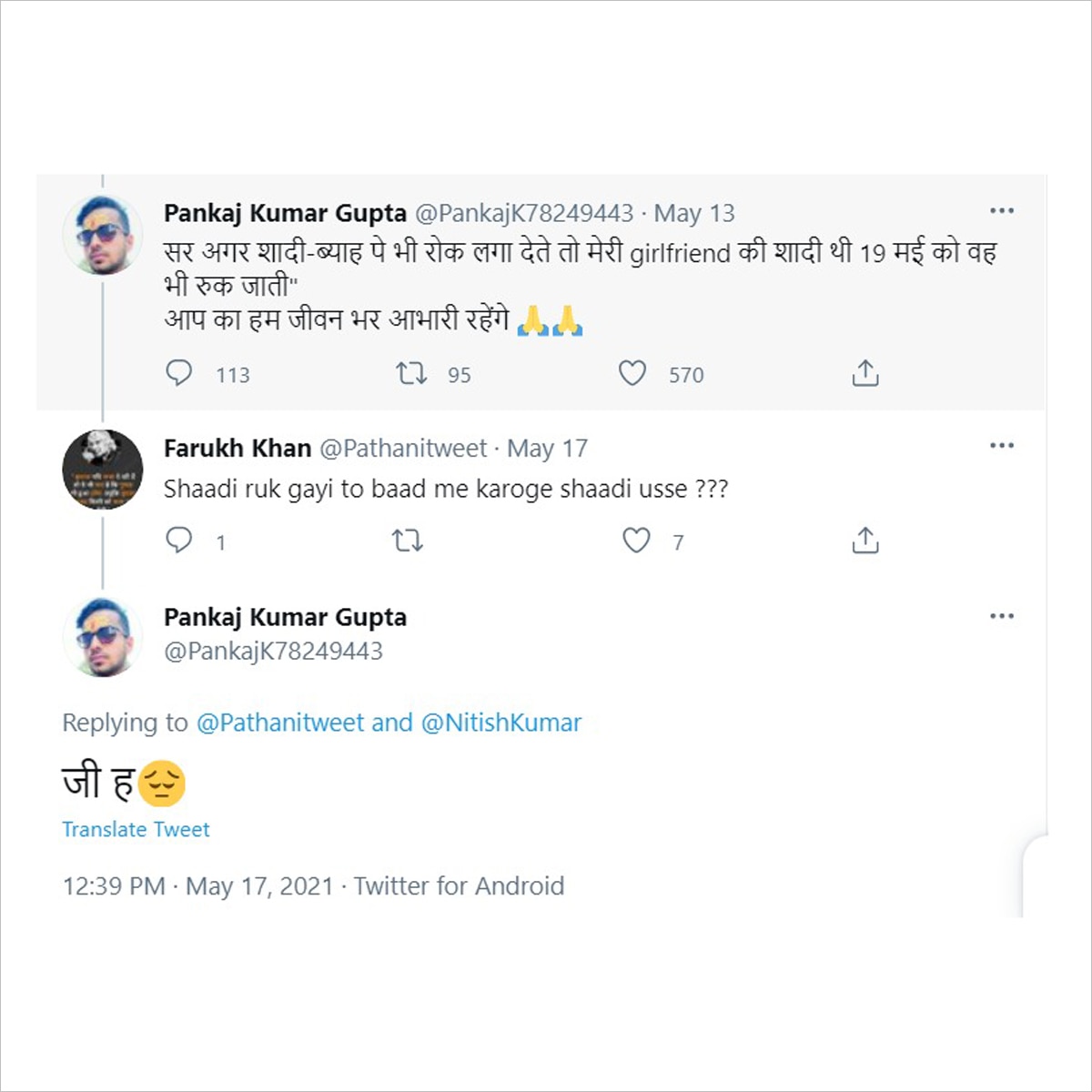This screenshot has height=1092, width=1092.
Task: Click the Translate Tweet link
Action: pyautogui.click(x=135, y=829)
